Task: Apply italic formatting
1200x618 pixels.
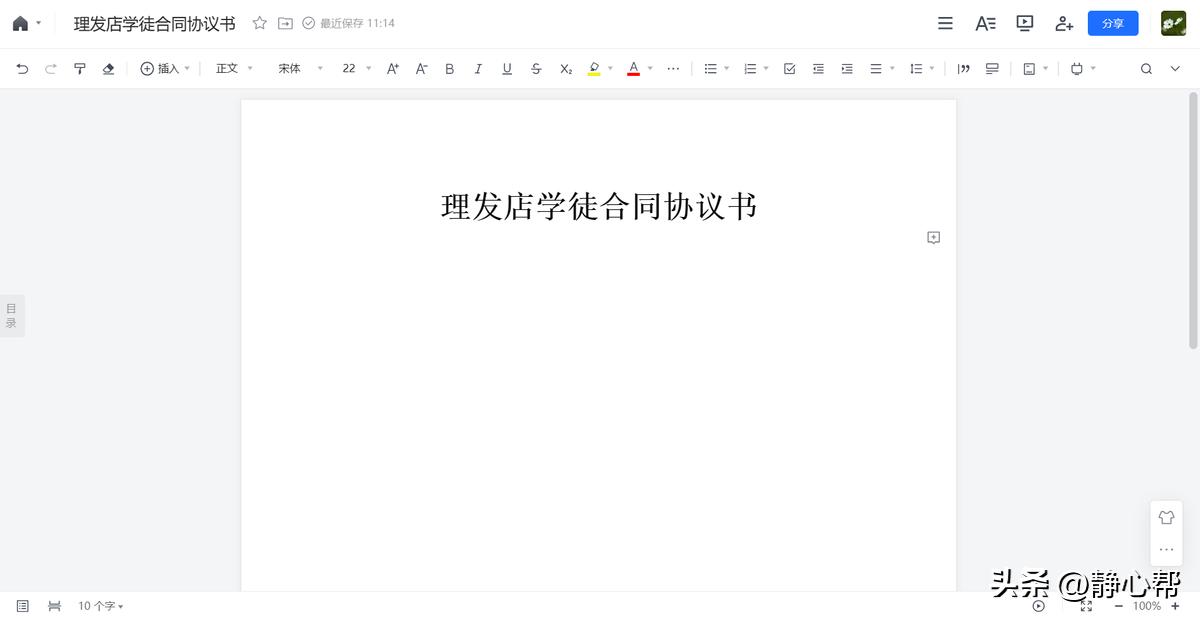Action: (x=478, y=68)
